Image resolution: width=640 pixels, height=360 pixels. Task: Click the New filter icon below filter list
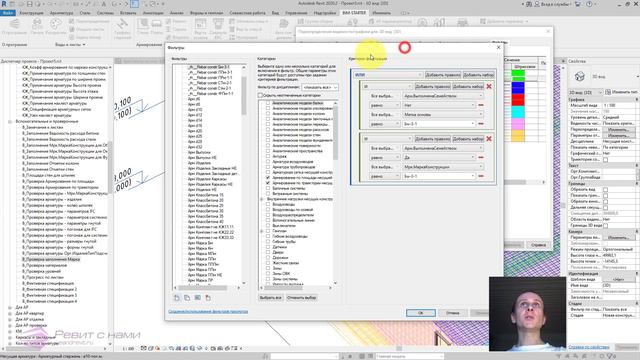click(x=177, y=298)
